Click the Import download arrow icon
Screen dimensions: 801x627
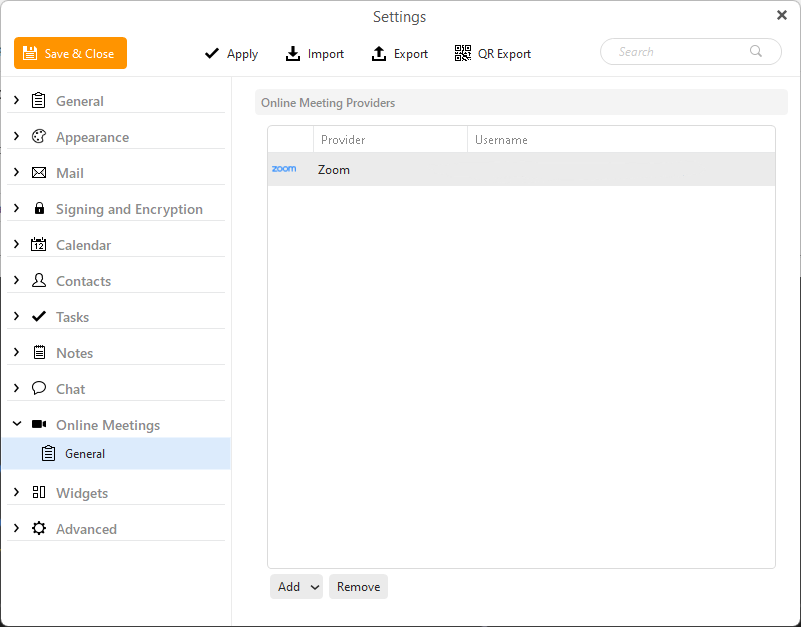pos(293,54)
